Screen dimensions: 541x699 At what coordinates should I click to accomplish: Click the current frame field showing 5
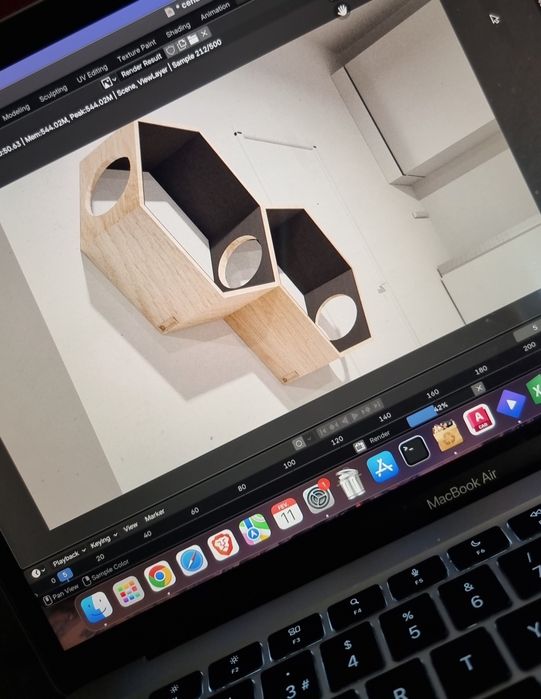[x=527, y=331]
